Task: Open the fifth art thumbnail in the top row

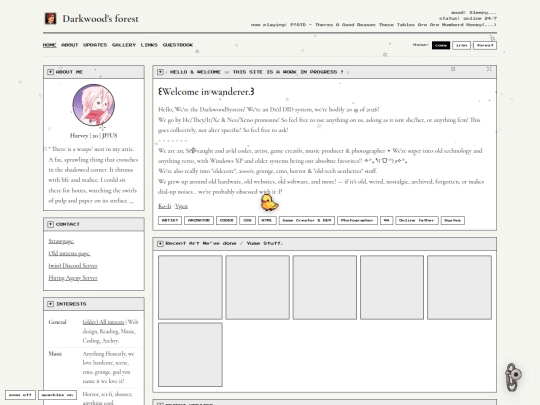Action: tap(459, 287)
